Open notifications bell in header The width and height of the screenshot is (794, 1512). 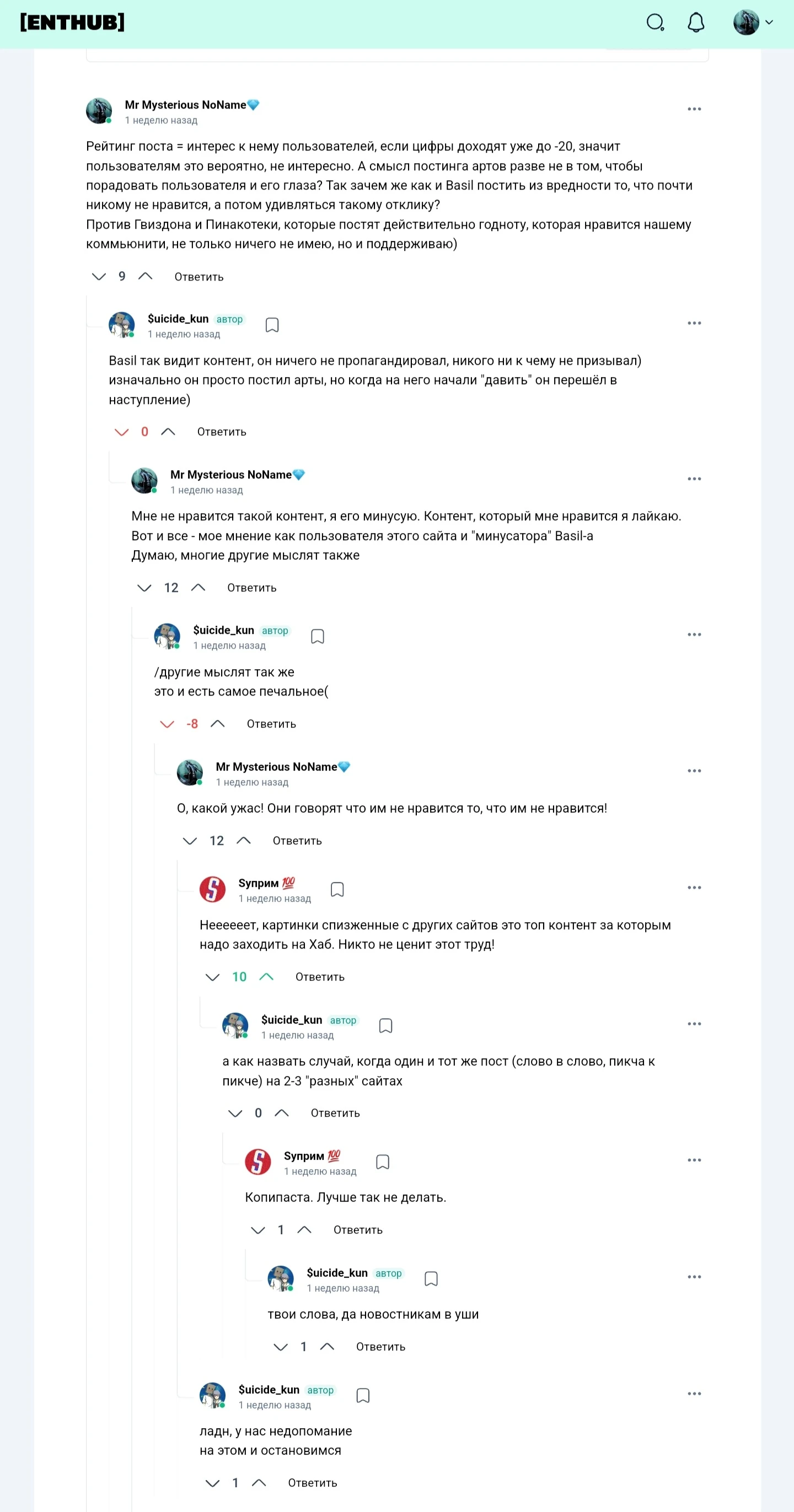696,23
